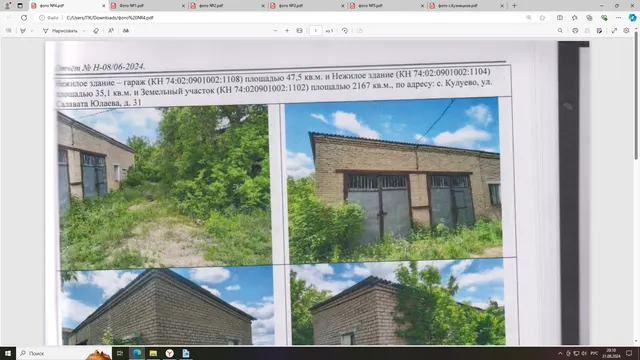Open the tab actions menu
Image resolution: width=640 pixels, height=360 pixels.
click(20, 6)
